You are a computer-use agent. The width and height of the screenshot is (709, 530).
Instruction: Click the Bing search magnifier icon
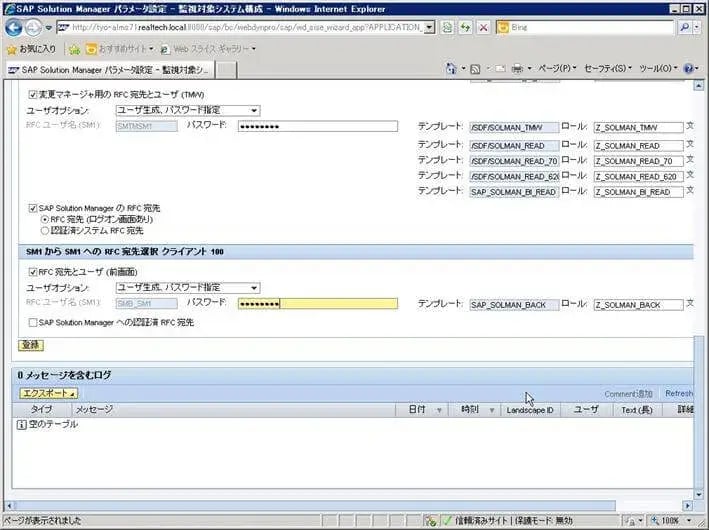[x=684, y=28]
